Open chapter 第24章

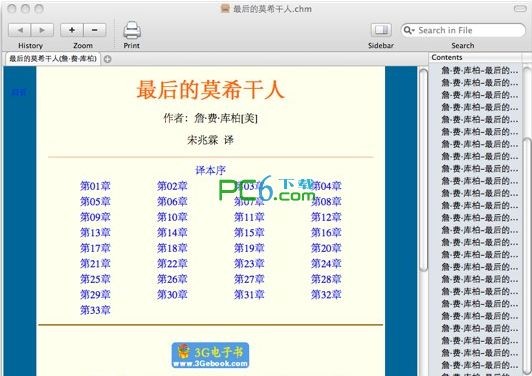click(326, 264)
